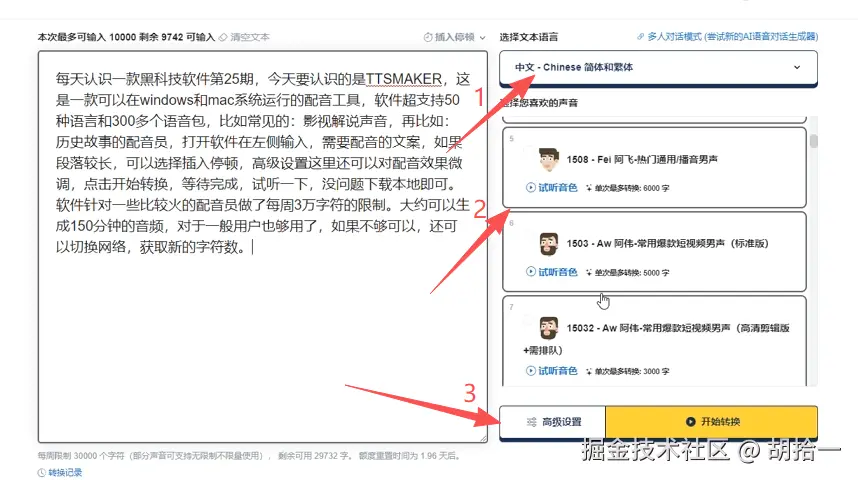Click the 清空文本 link
Image resolution: width=858 pixels, height=480 pixels.
250,37
